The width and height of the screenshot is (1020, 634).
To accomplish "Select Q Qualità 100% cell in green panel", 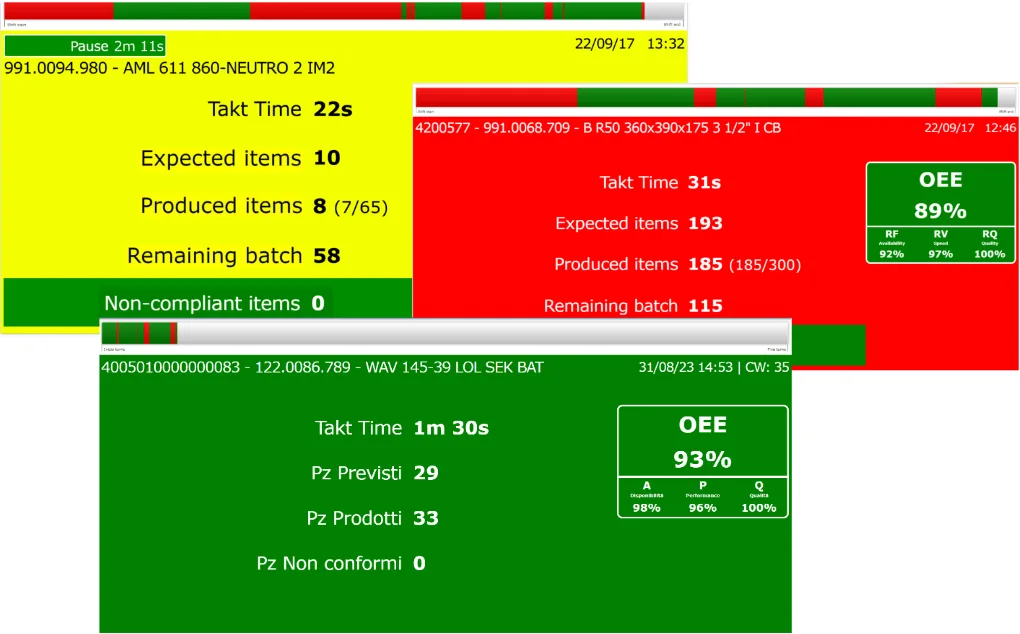I will tap(759, 497).
